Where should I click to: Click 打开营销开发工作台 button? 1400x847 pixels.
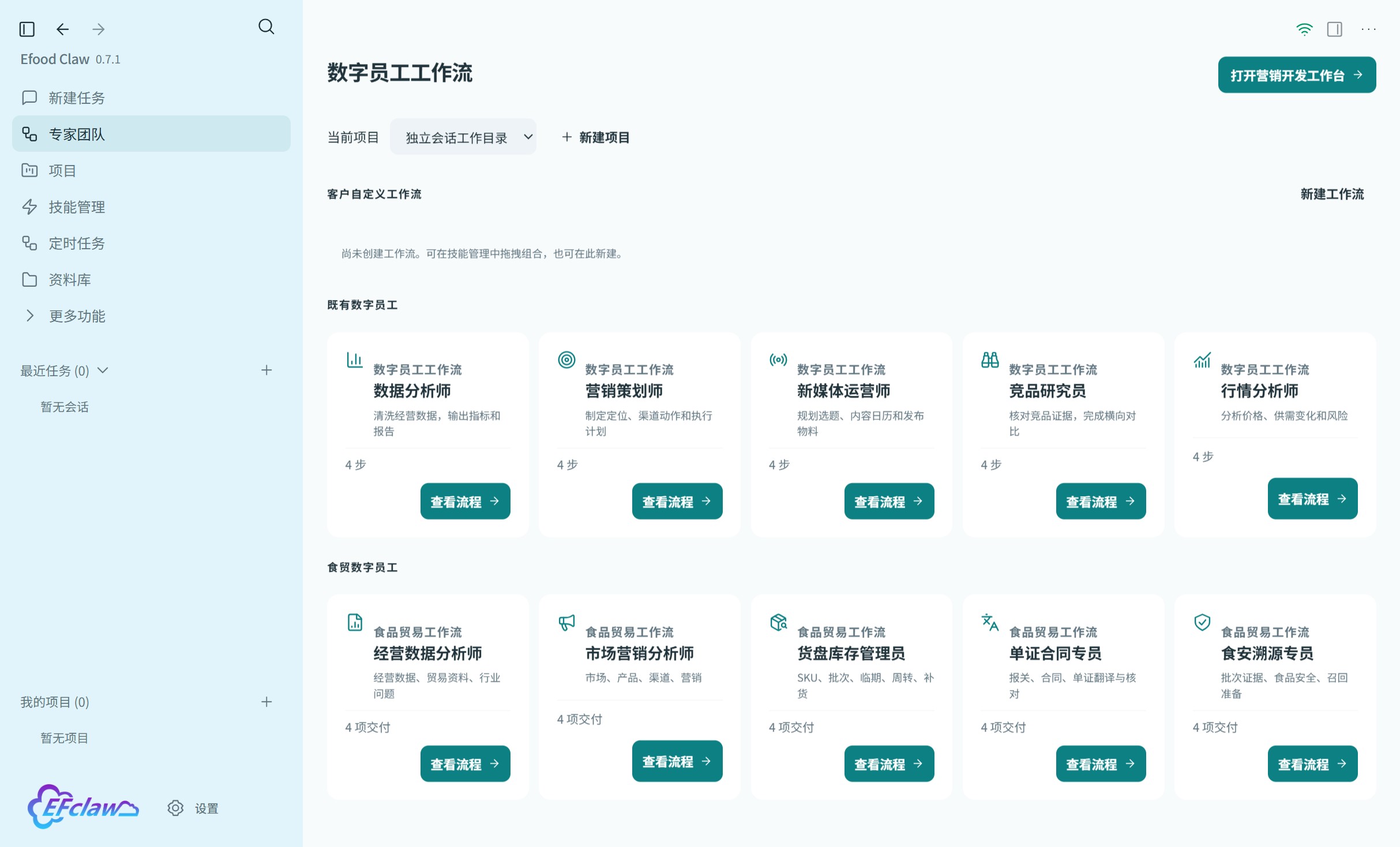(x=1297, y=75)
